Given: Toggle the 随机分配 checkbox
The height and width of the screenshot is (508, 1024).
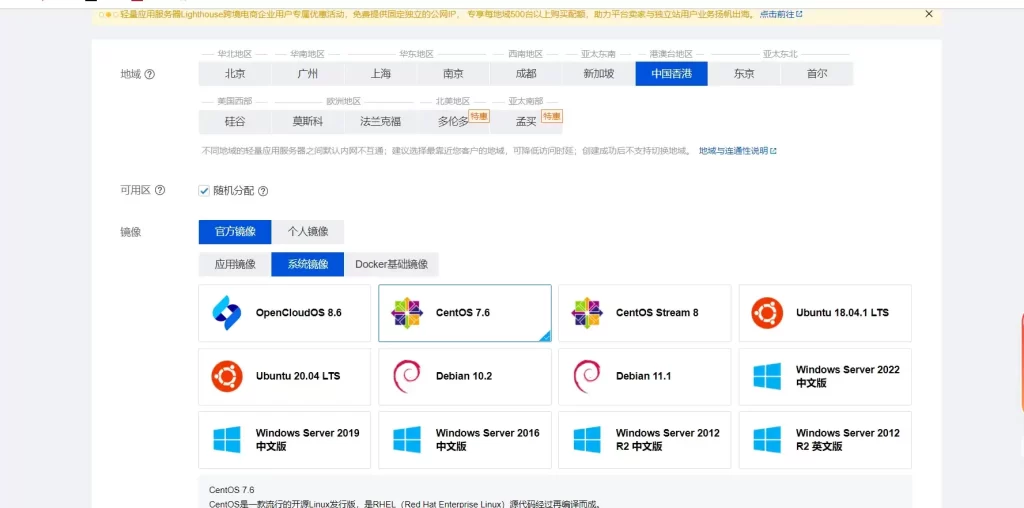Looking at the screenshot, I should [204, 191].
